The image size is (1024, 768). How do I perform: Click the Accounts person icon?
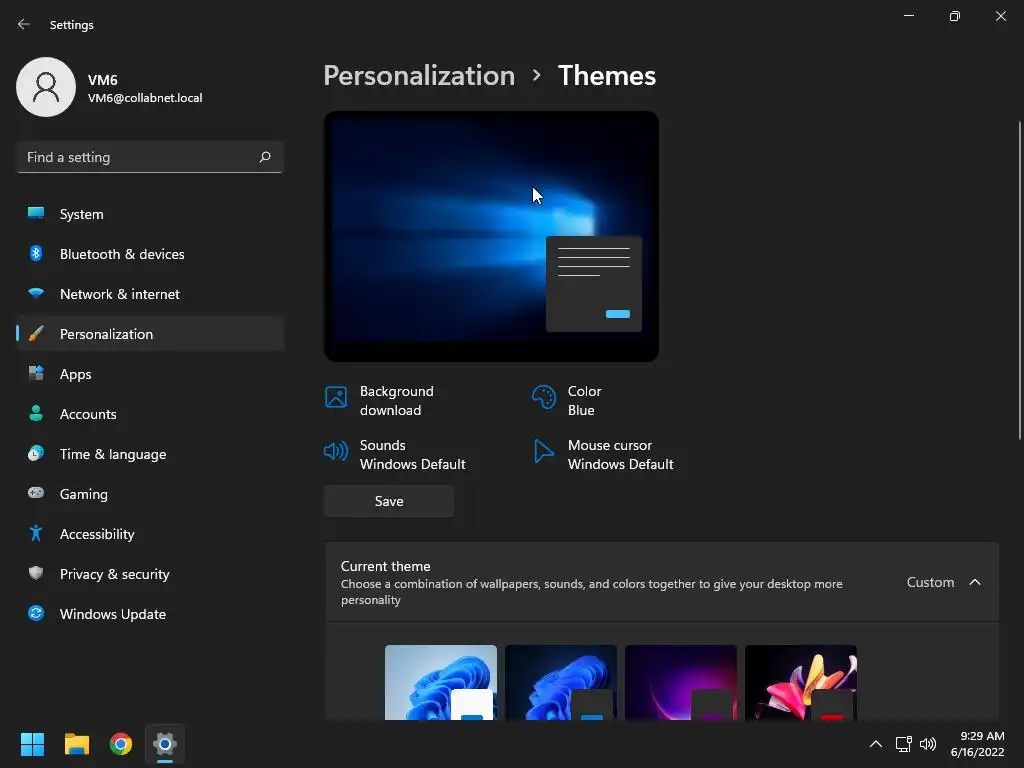click(x=36, y=413)
